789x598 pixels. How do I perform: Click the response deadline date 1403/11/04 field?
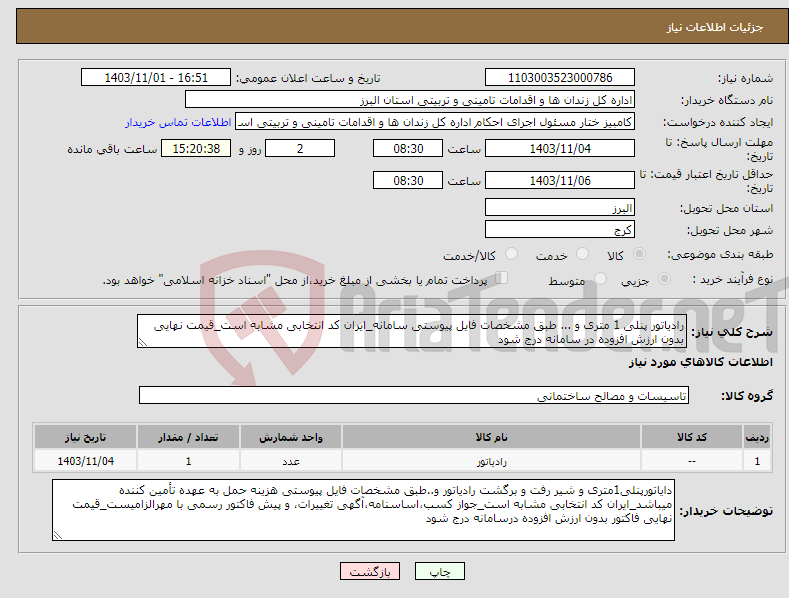(560, 148)
